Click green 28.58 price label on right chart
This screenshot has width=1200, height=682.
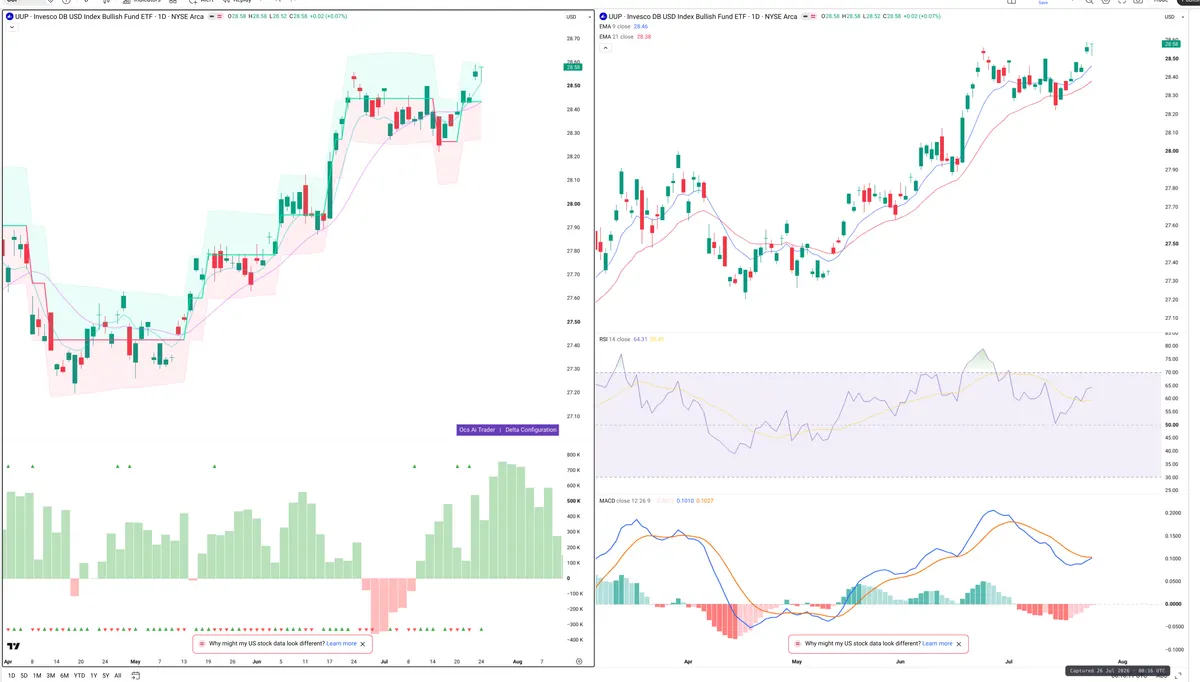coord(1171,44)
